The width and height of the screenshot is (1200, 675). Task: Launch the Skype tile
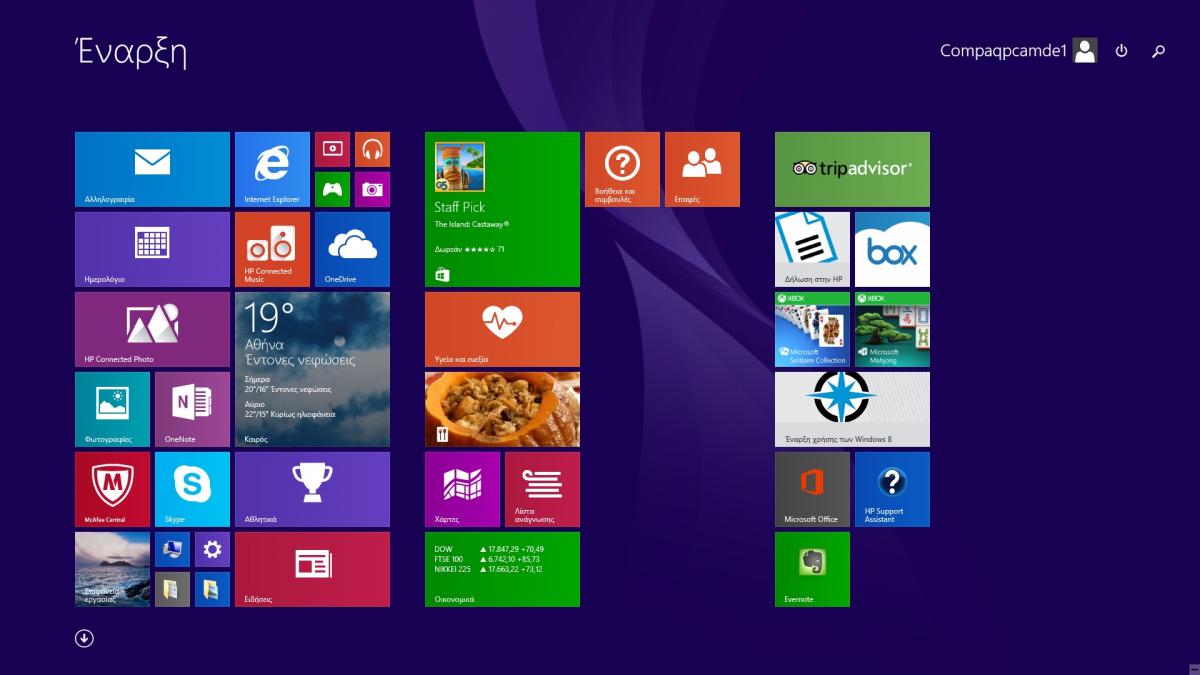pos(192,489)
